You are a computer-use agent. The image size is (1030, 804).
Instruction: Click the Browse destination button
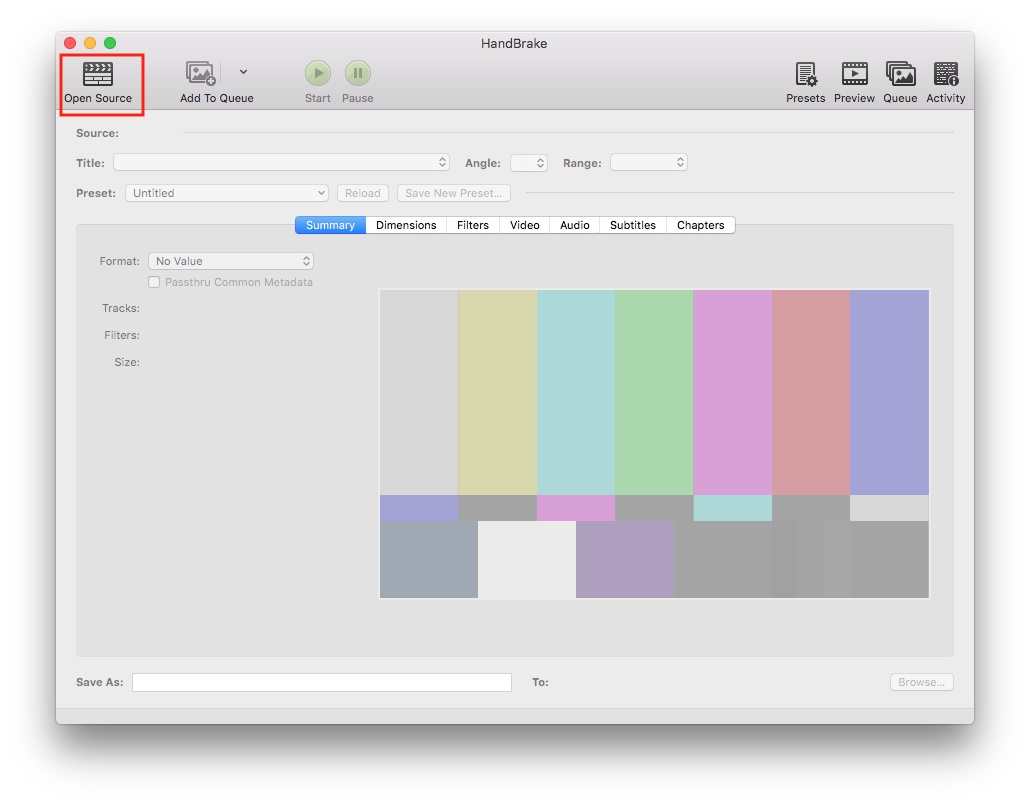coord(922,682)
